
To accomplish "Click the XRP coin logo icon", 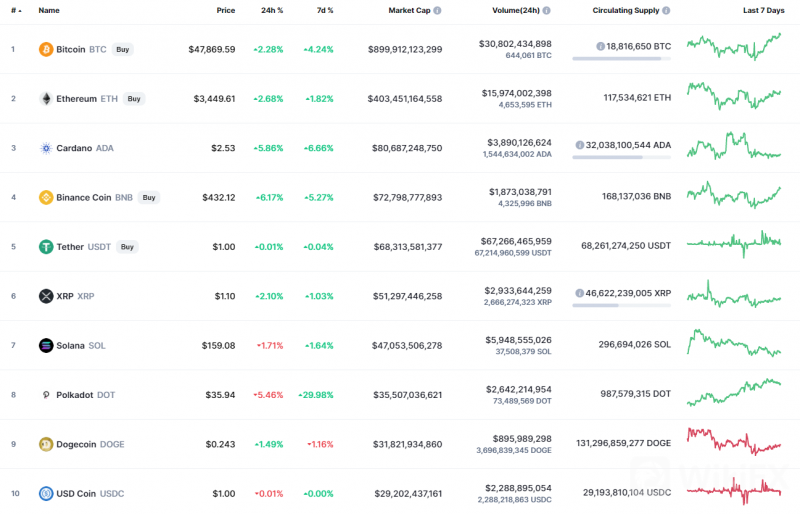I will (x=46, y=296).
